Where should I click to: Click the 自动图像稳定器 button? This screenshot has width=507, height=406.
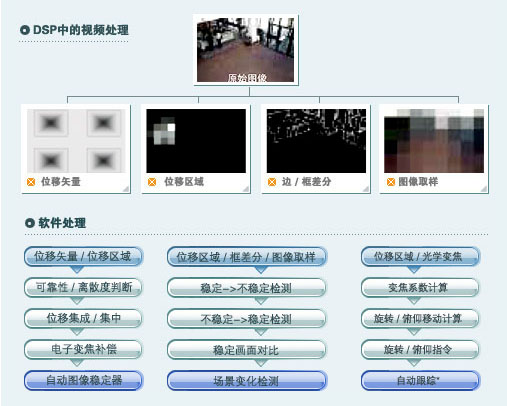click(x=83, y=380)
